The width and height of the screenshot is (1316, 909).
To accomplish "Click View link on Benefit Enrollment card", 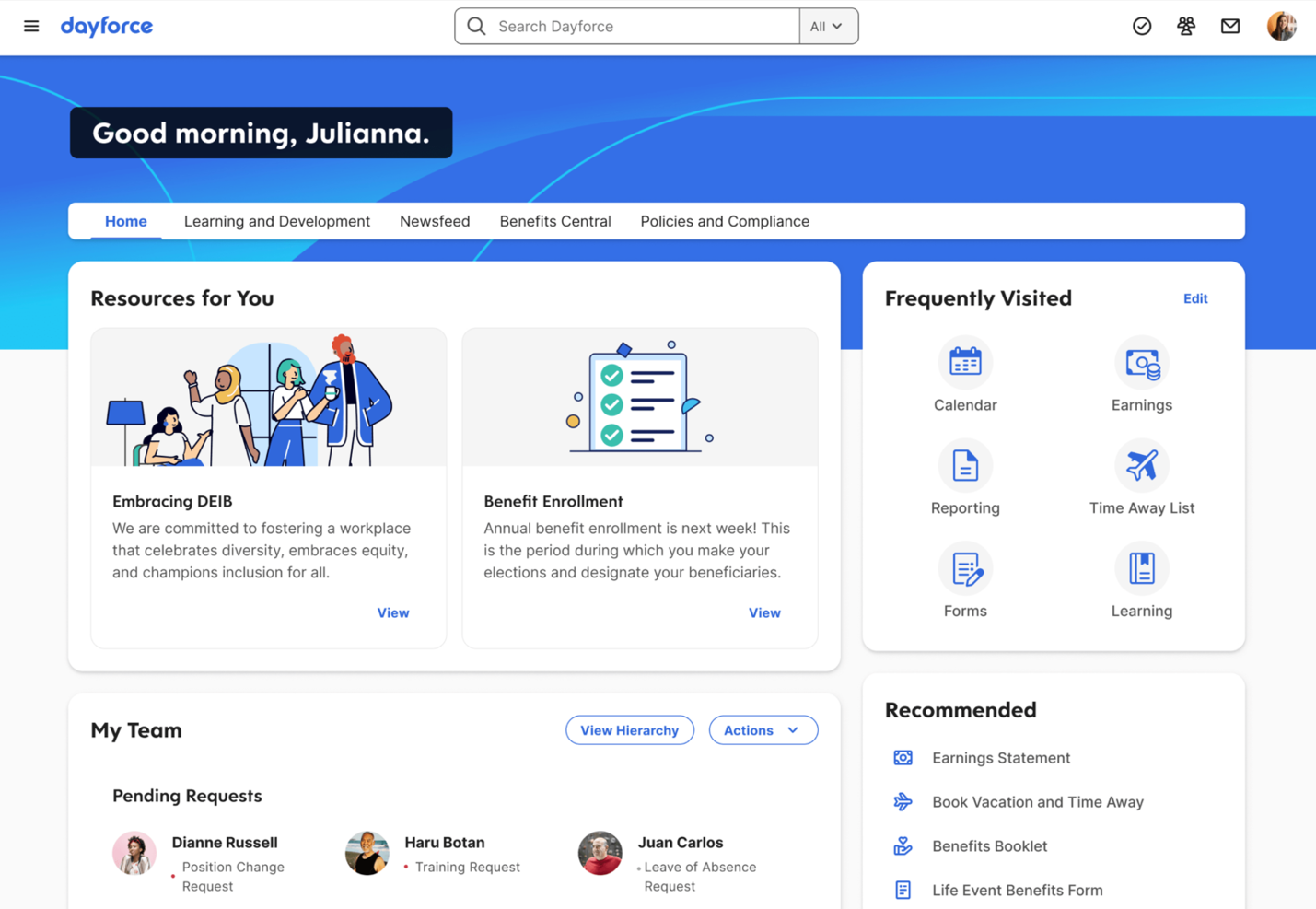I will click(x=763, y=613).
